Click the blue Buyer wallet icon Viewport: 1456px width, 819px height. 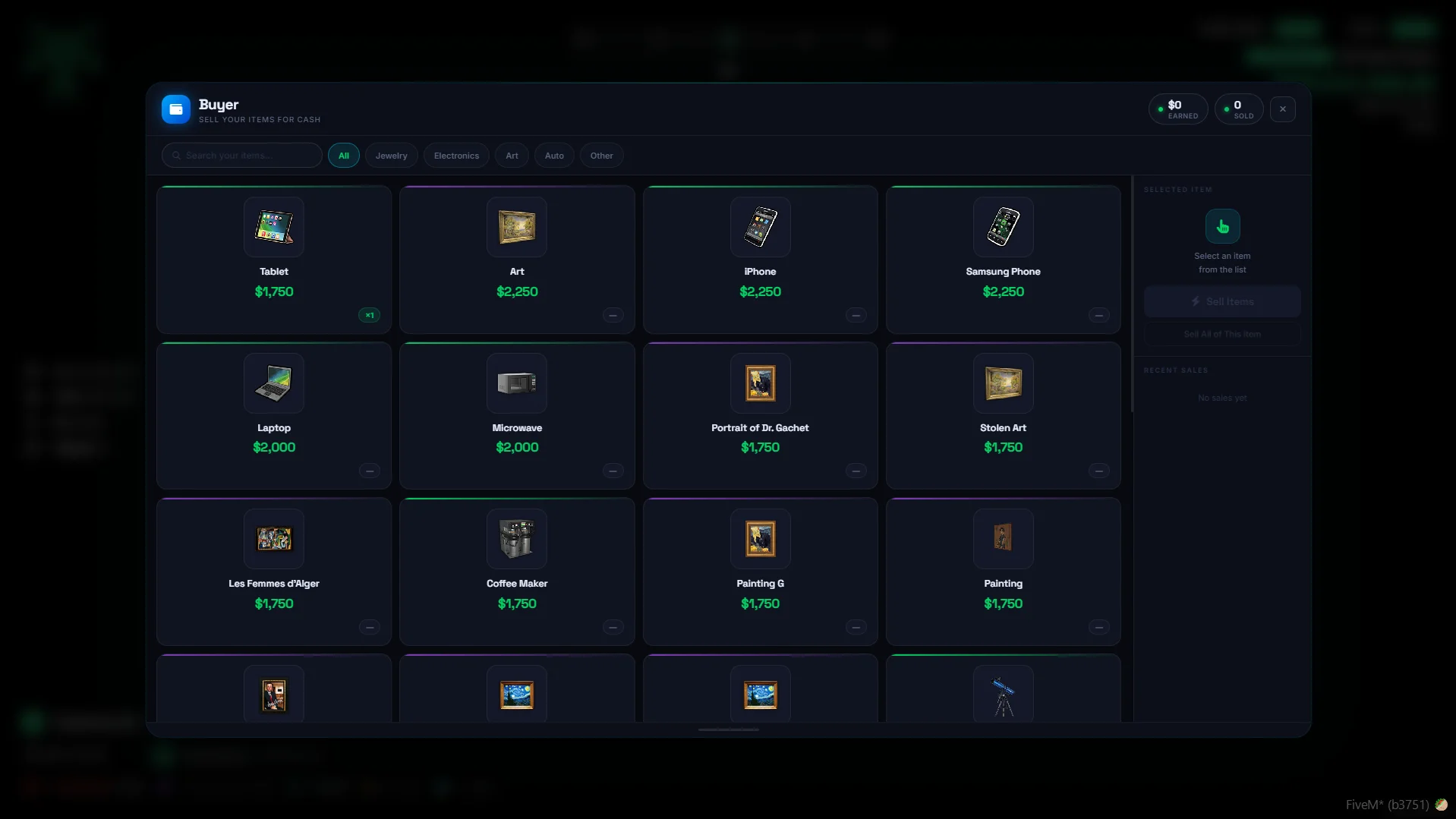coord(175,109)
